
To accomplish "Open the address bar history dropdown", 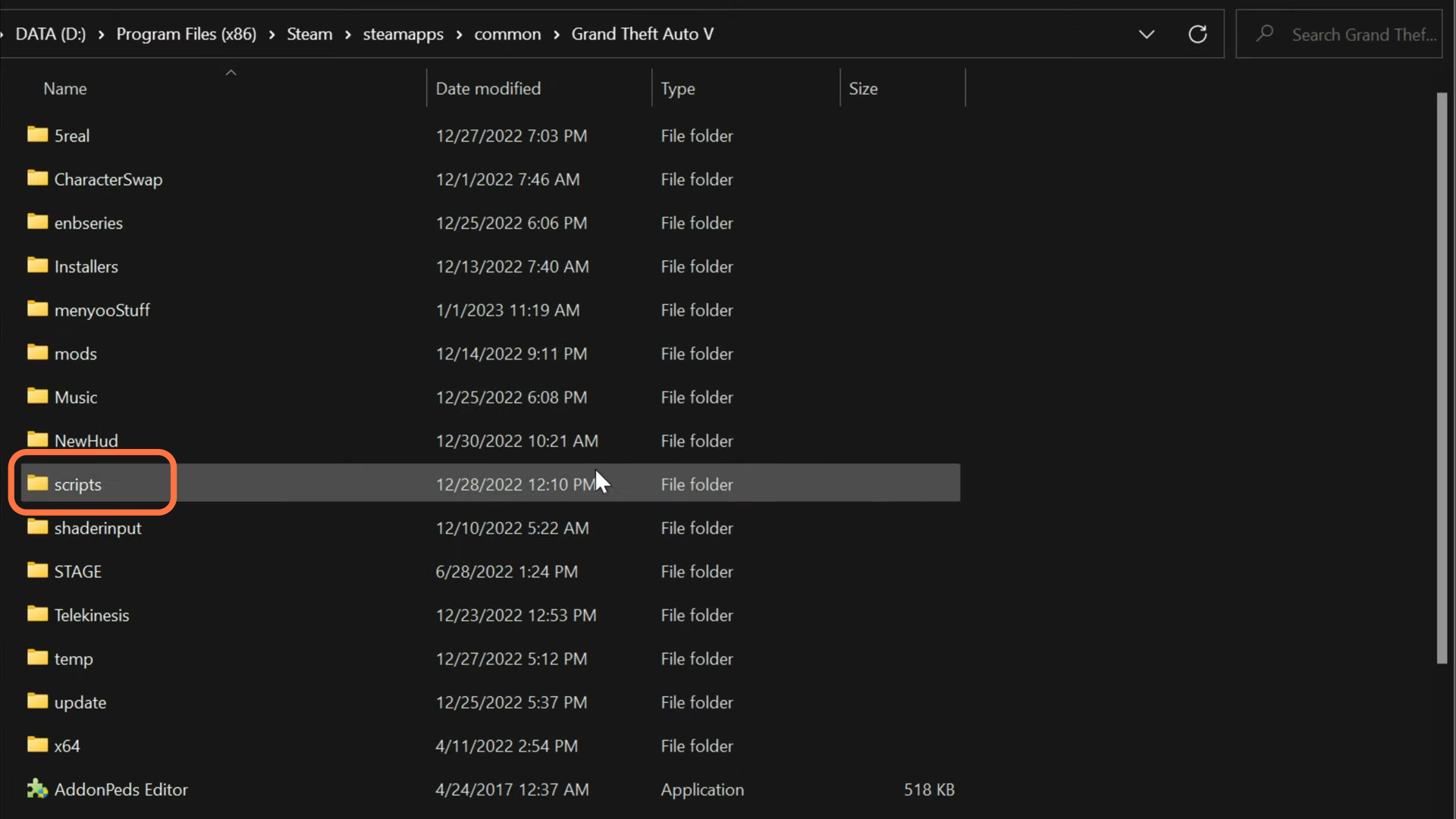I will point(1147,34).
